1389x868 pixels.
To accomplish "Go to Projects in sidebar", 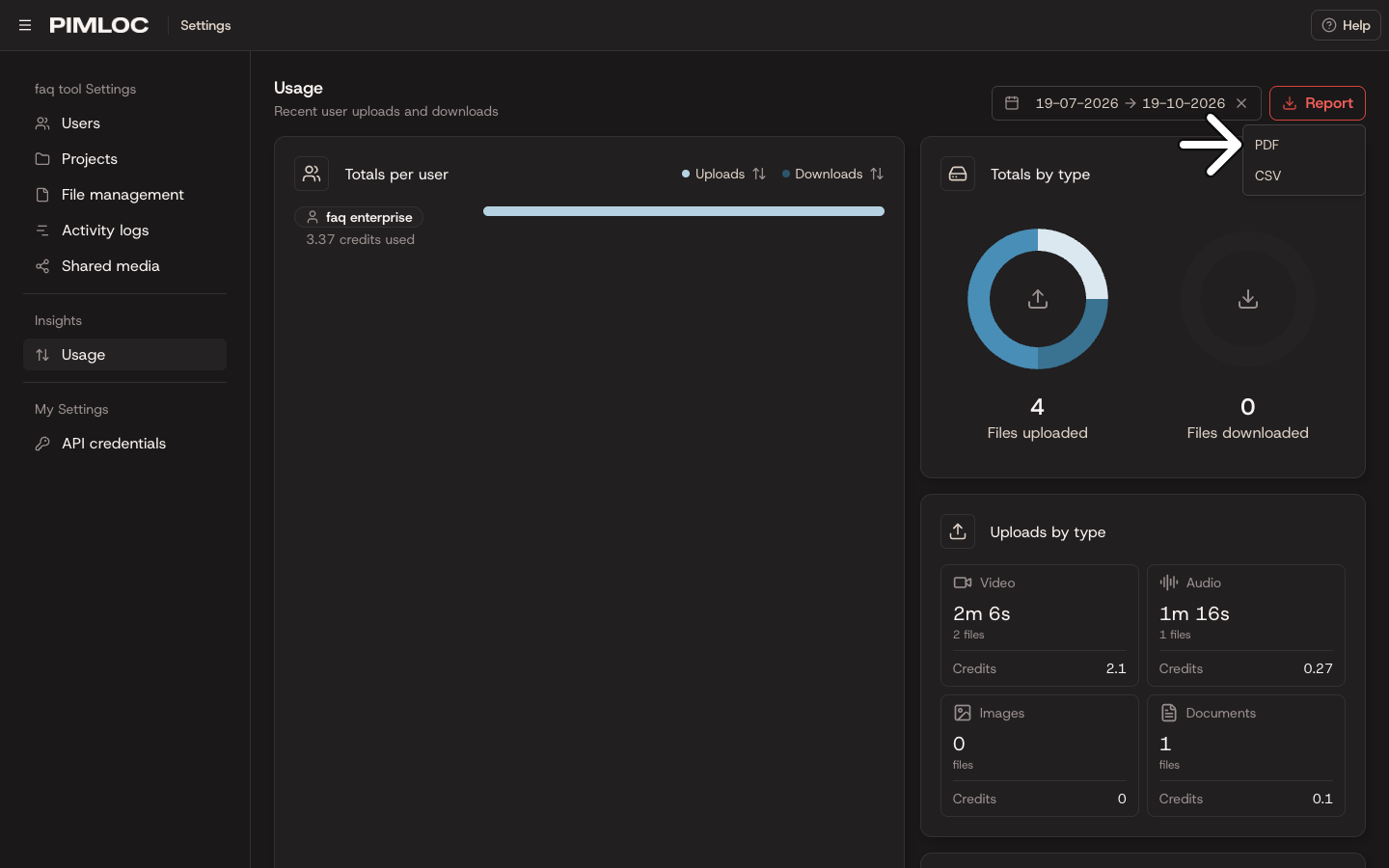I will coord(124,159).
